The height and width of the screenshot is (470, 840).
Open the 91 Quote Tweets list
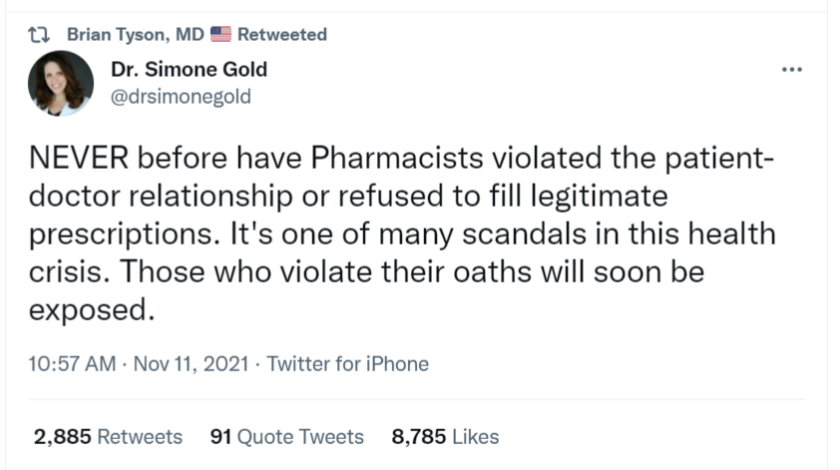287,437
